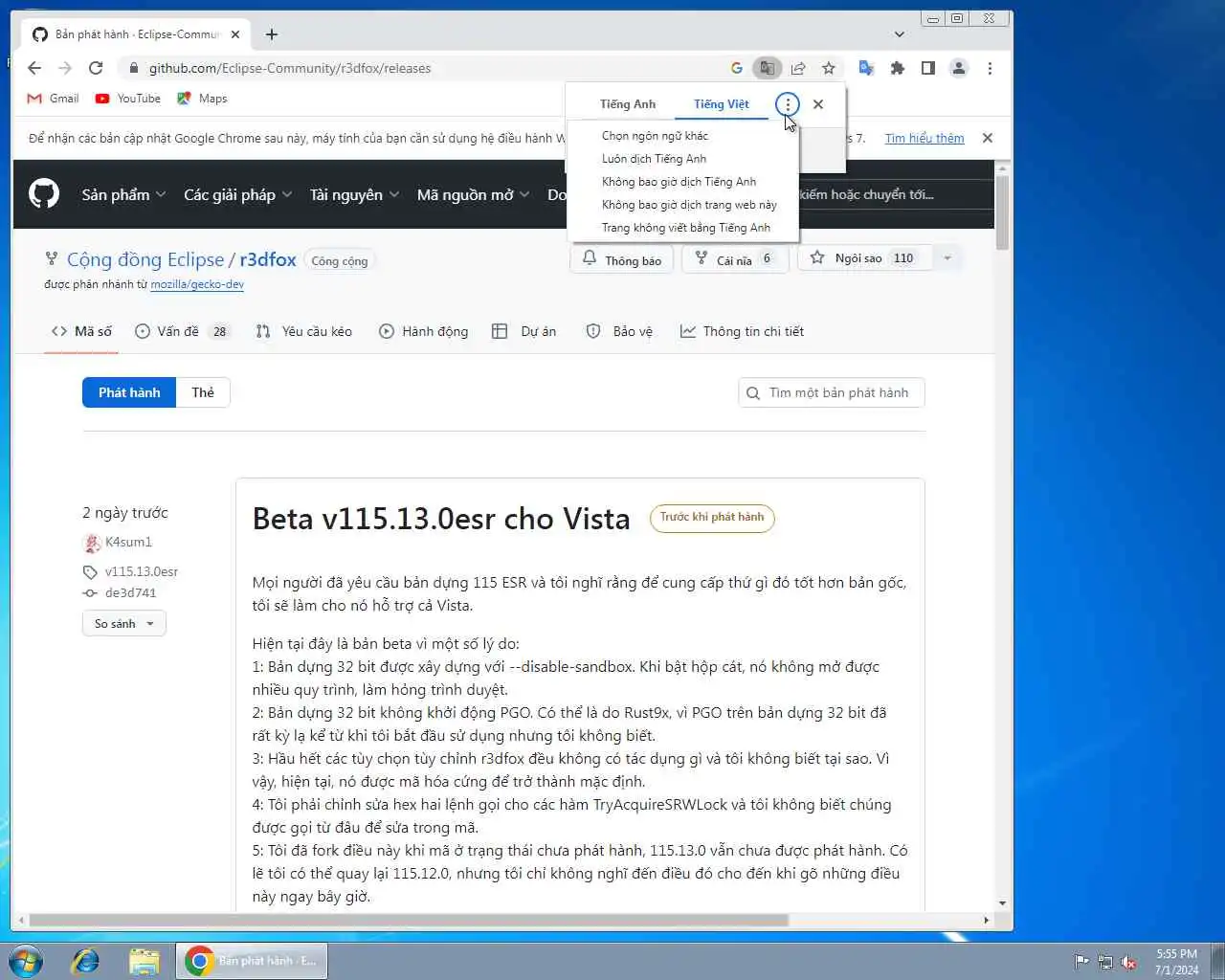Click the Google Translate icon in address bar
Screen dimensions: 1225x980
767,68
